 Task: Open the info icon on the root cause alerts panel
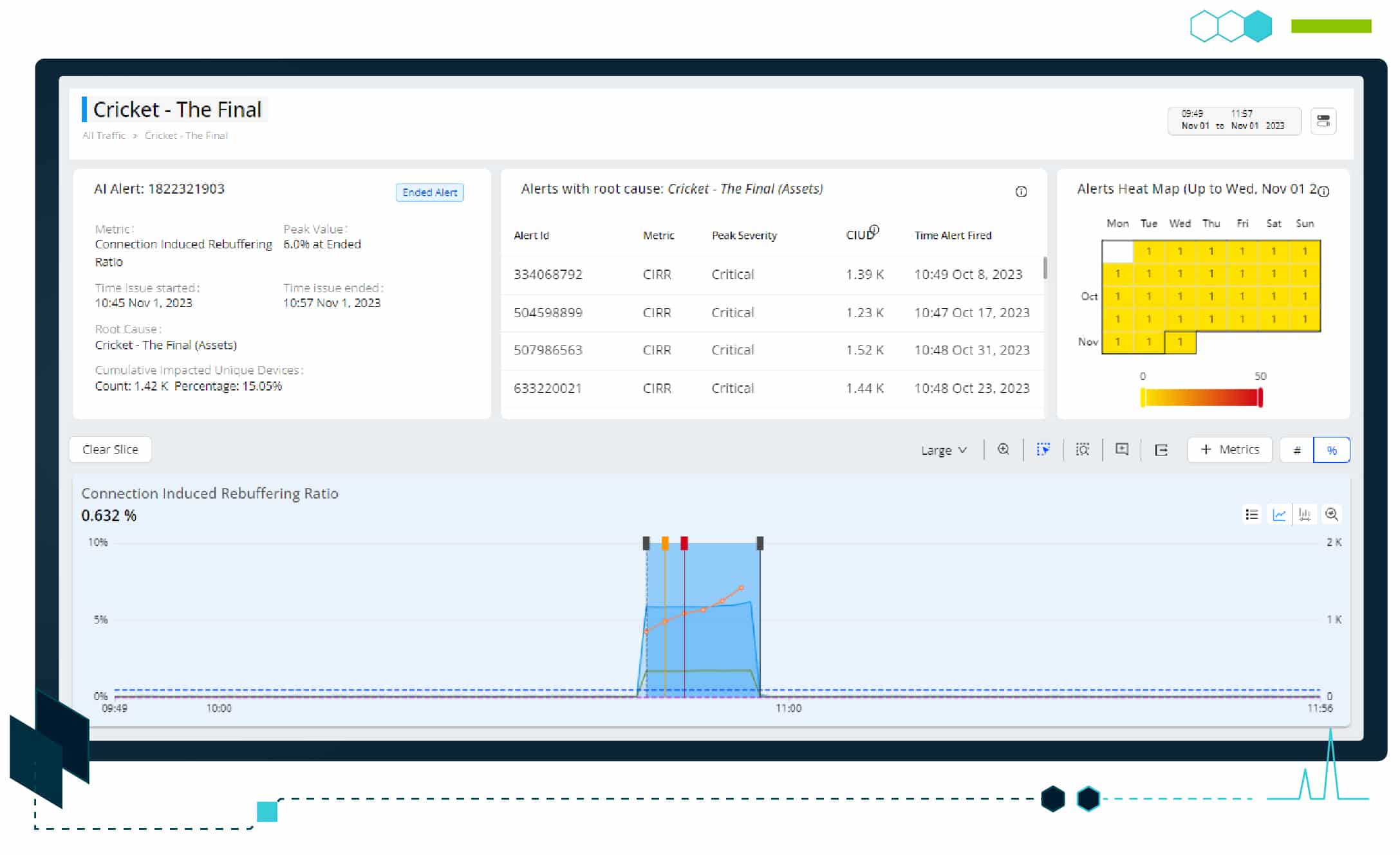pyautogui.click(x=1021, y=192)
